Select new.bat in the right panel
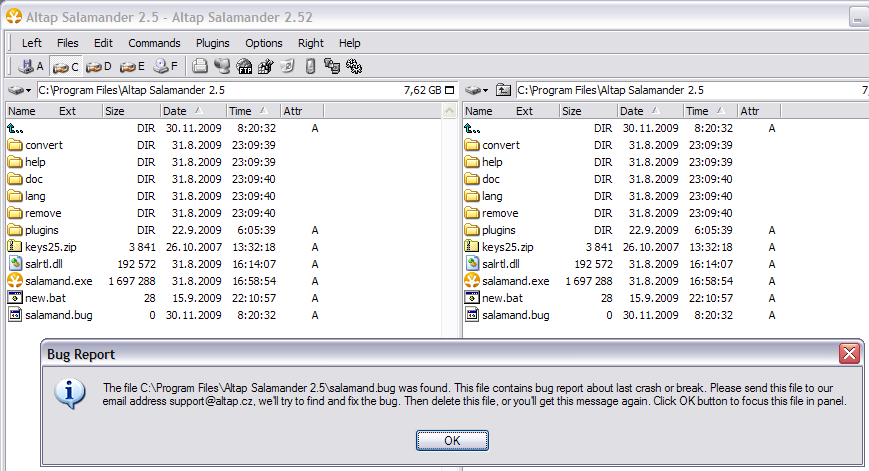This screenshot has width=869, height=471. point(494,298)
